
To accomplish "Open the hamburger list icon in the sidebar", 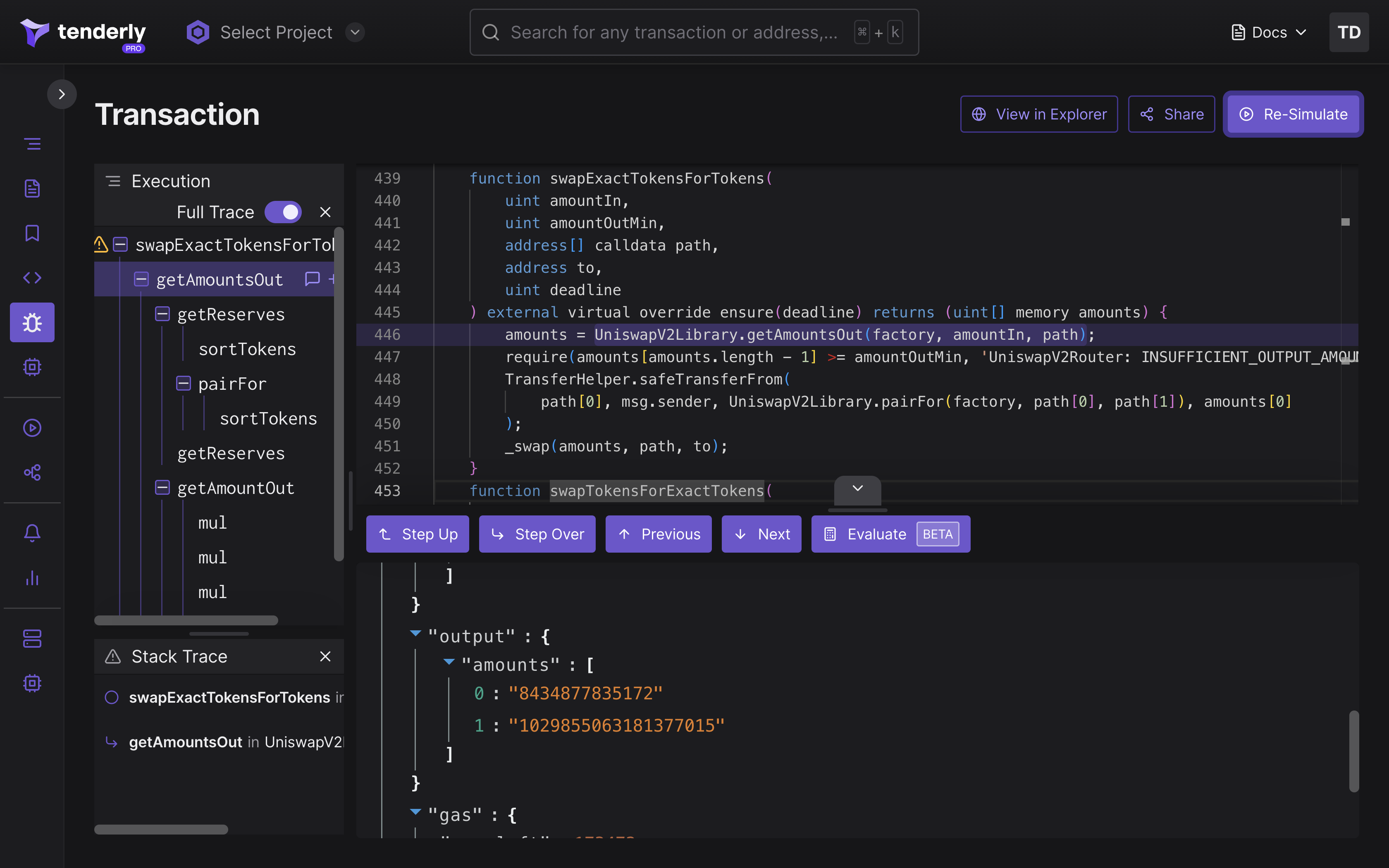I will click(x=33, y=143).
